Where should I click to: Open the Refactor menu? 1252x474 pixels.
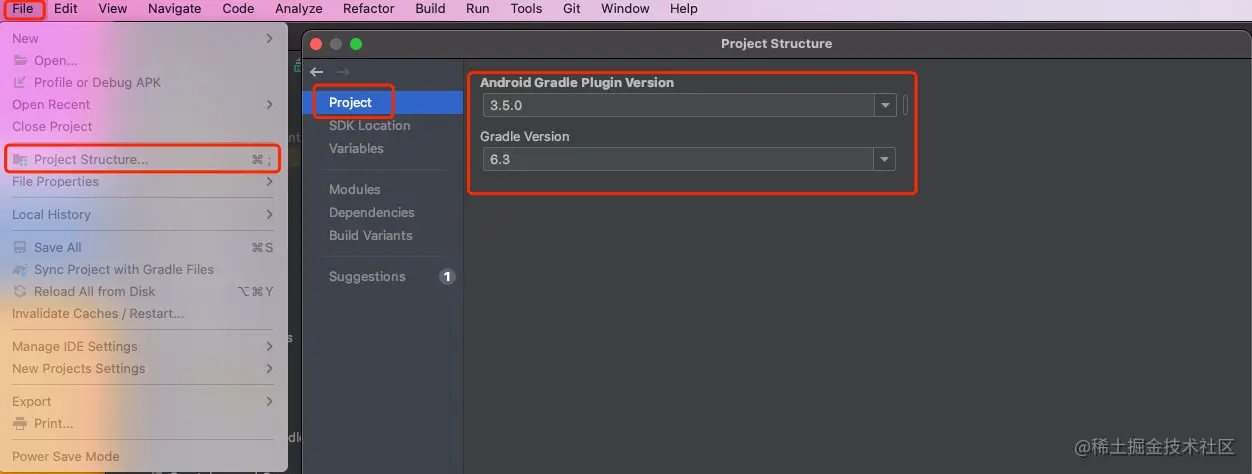[368, 9]
